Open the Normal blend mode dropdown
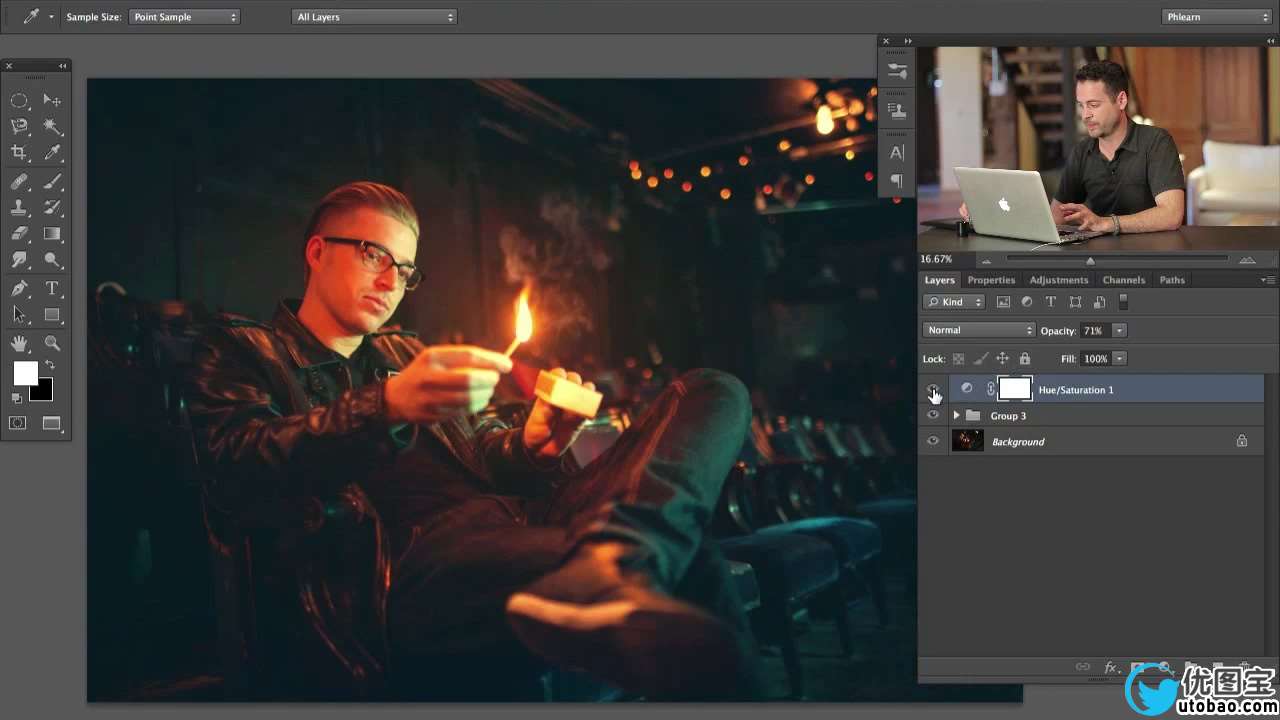The width and height of the screenshot is (1280, 720). (979, 330)
